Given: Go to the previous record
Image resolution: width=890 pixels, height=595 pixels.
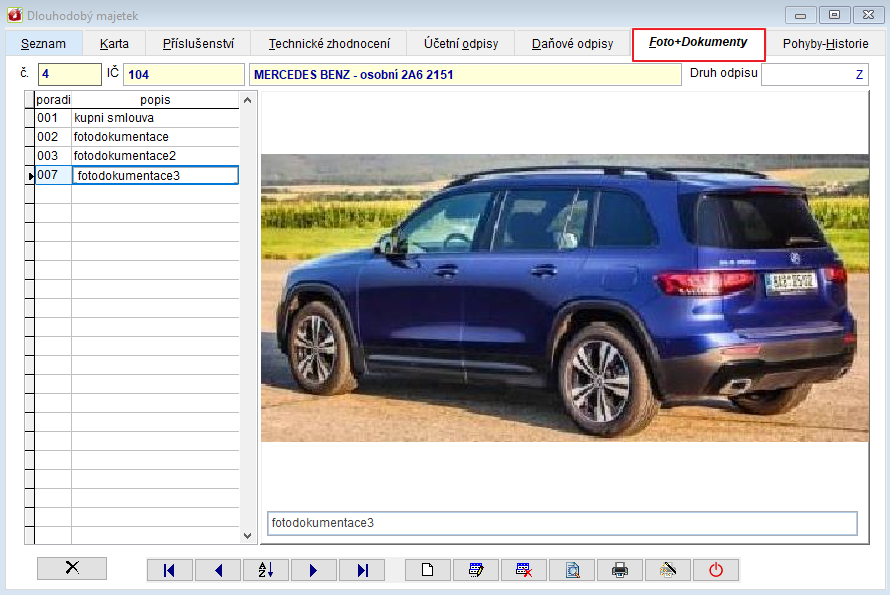Looking at the screenshot, I should pos(219,570).
